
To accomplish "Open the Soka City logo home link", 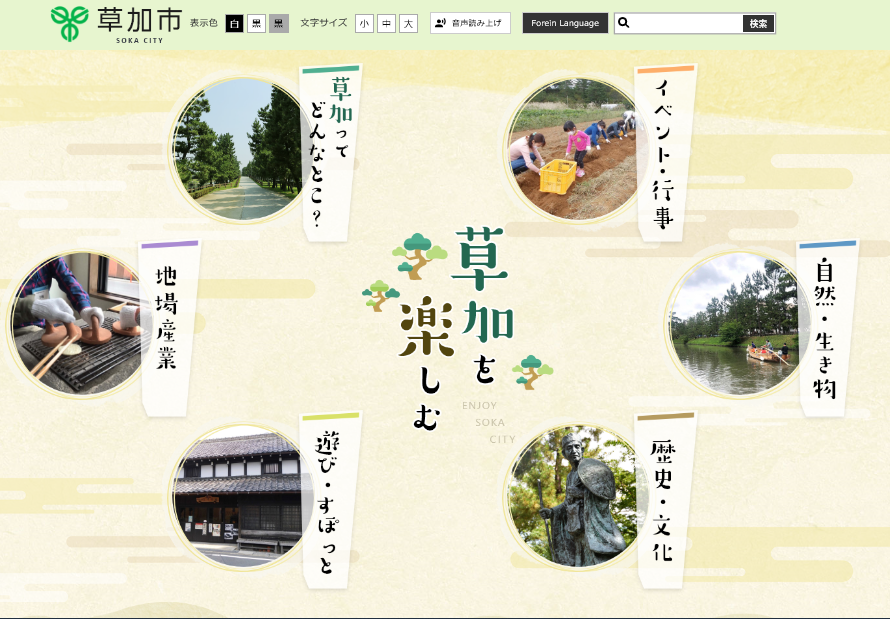I will tap(116, 24).
